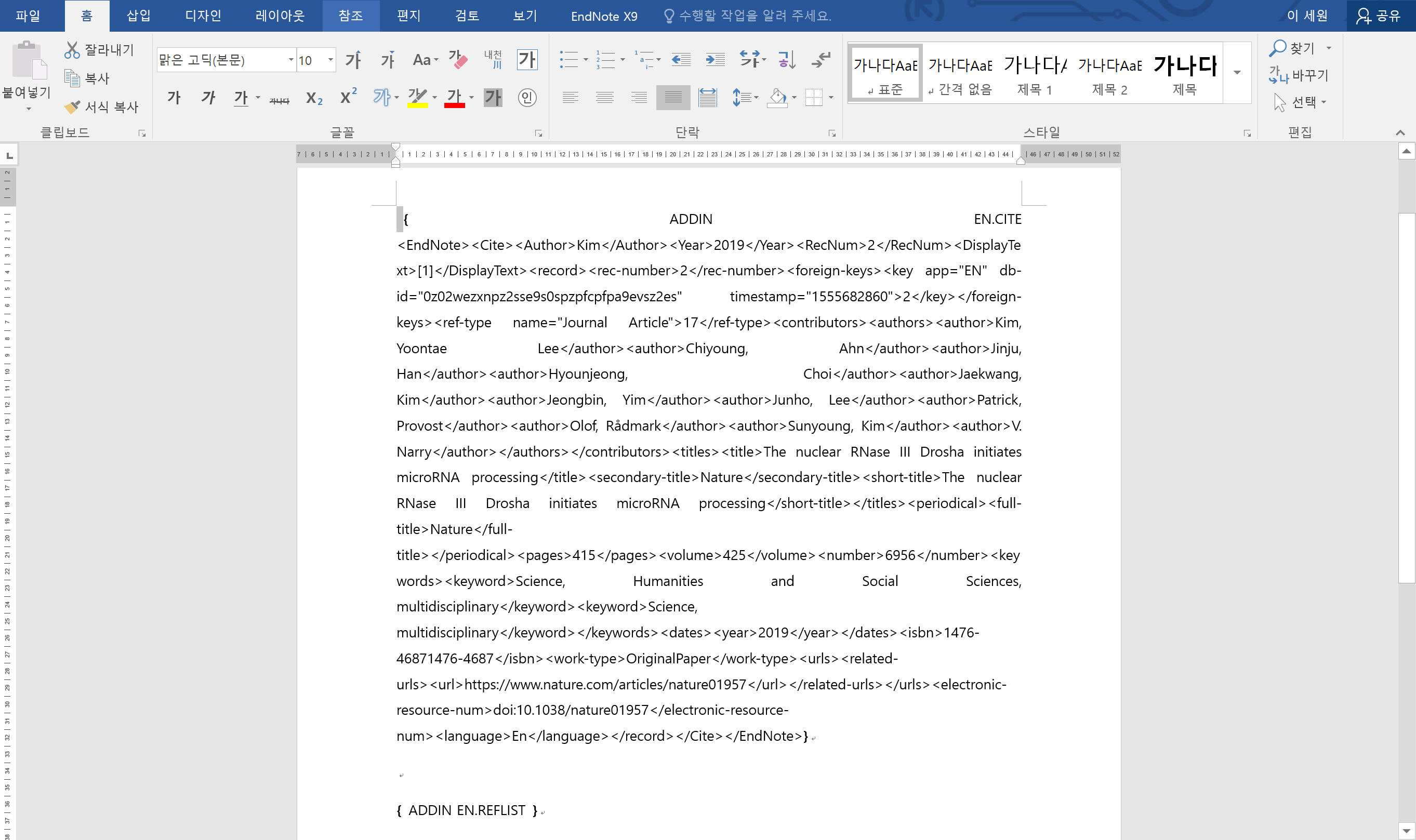Apply 제목 1 style
Image resolution: width=1416 pixels, height=840 pixels.
(x=1035, y=72)
